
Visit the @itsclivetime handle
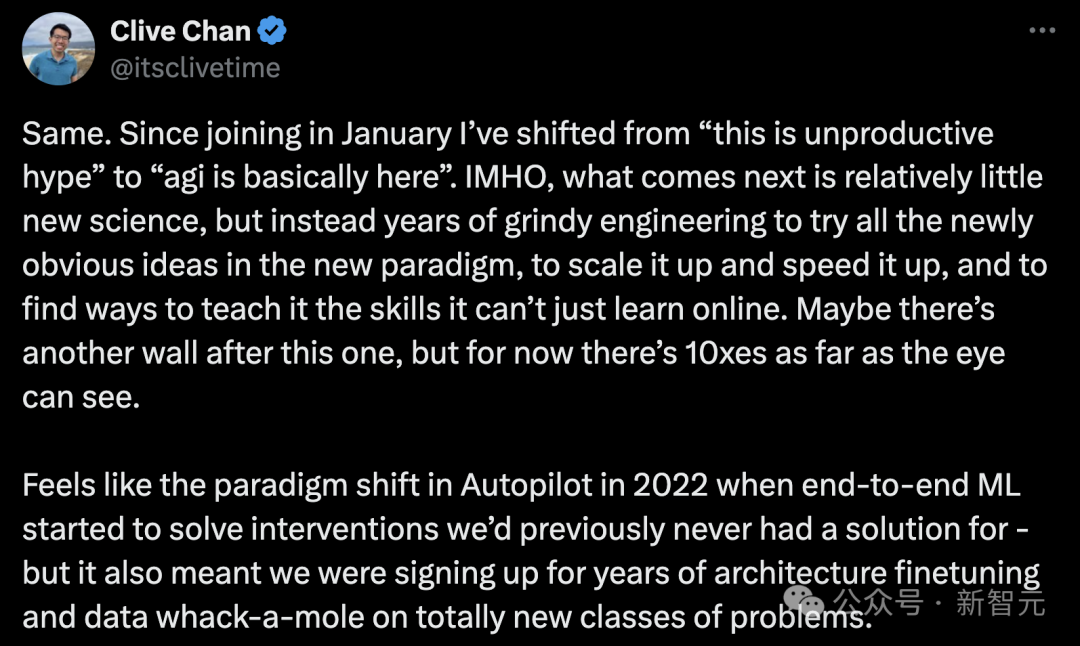(x=195, y=67)
